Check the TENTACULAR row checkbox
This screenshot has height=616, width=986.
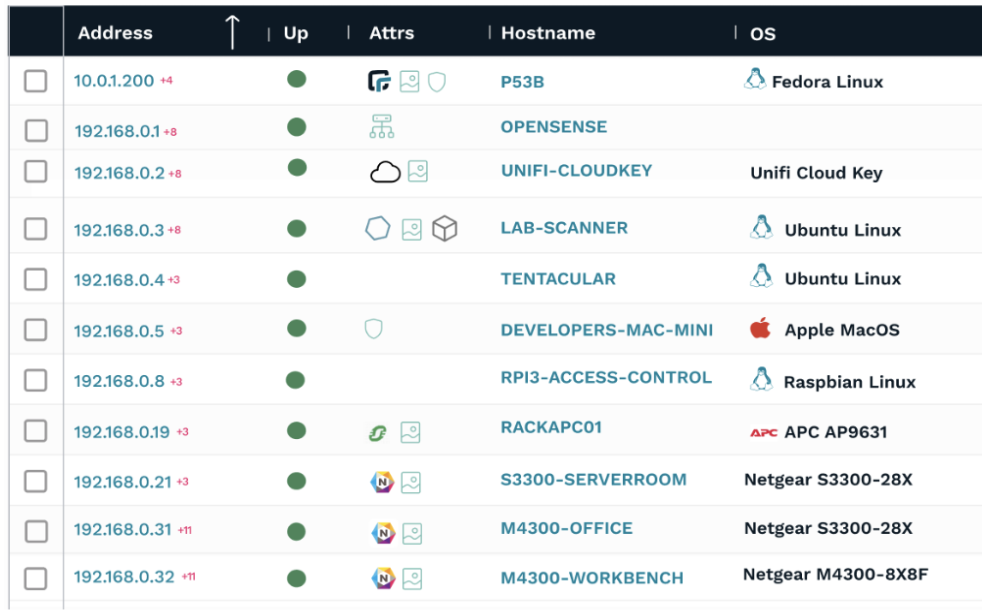coord(35,279)
